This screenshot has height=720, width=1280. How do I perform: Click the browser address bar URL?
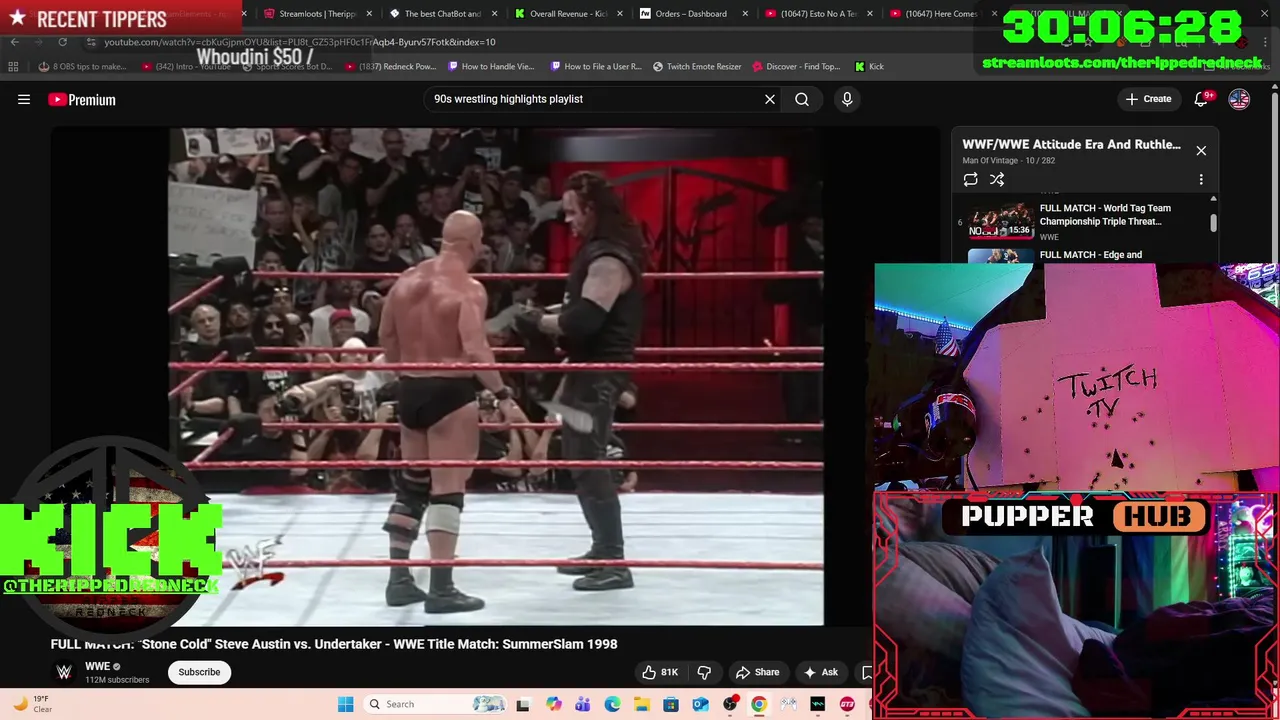(300, 42)
